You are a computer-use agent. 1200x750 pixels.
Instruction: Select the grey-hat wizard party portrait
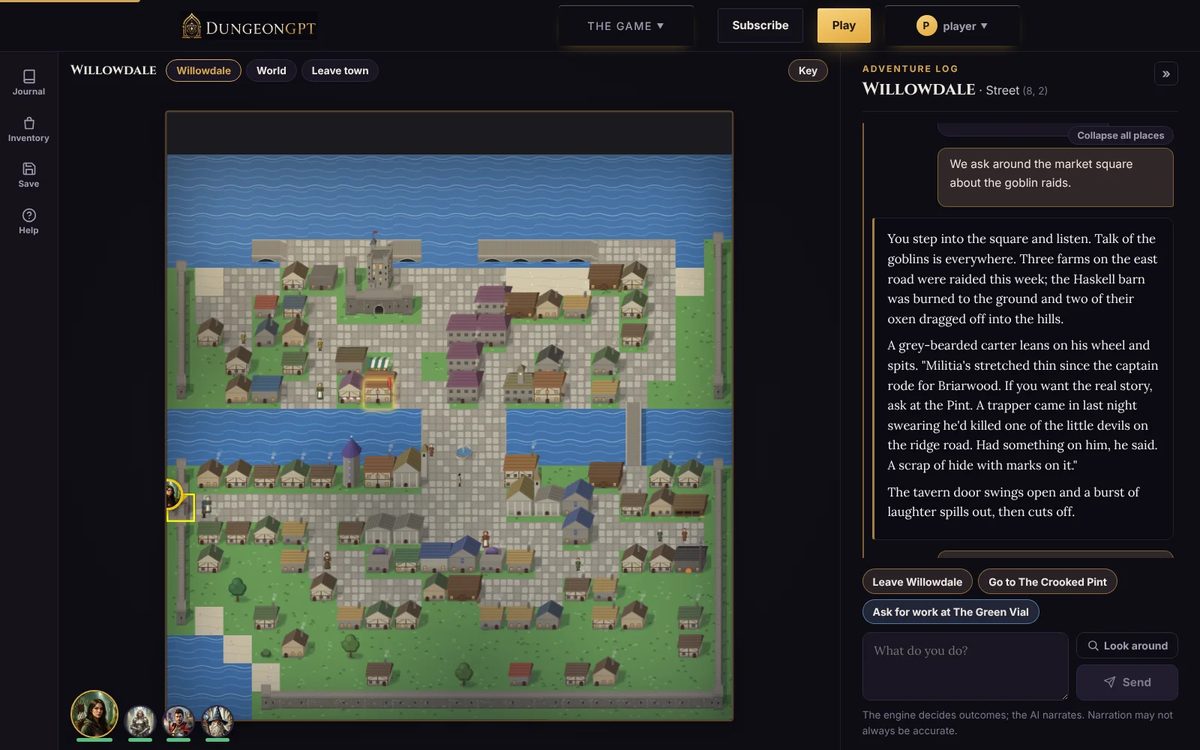coord(217,719)
